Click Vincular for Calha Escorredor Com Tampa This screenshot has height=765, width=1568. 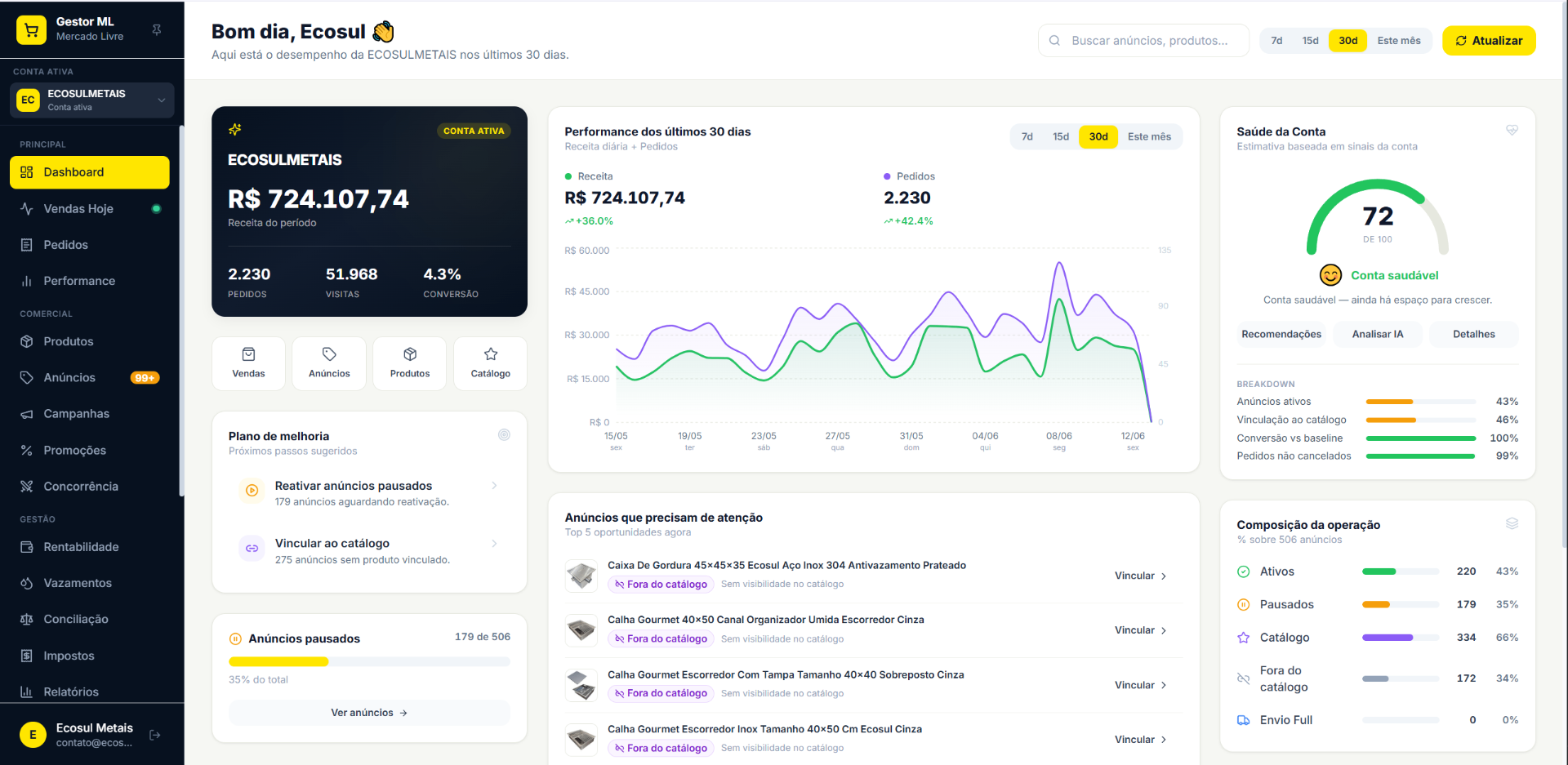point(1141,686)
